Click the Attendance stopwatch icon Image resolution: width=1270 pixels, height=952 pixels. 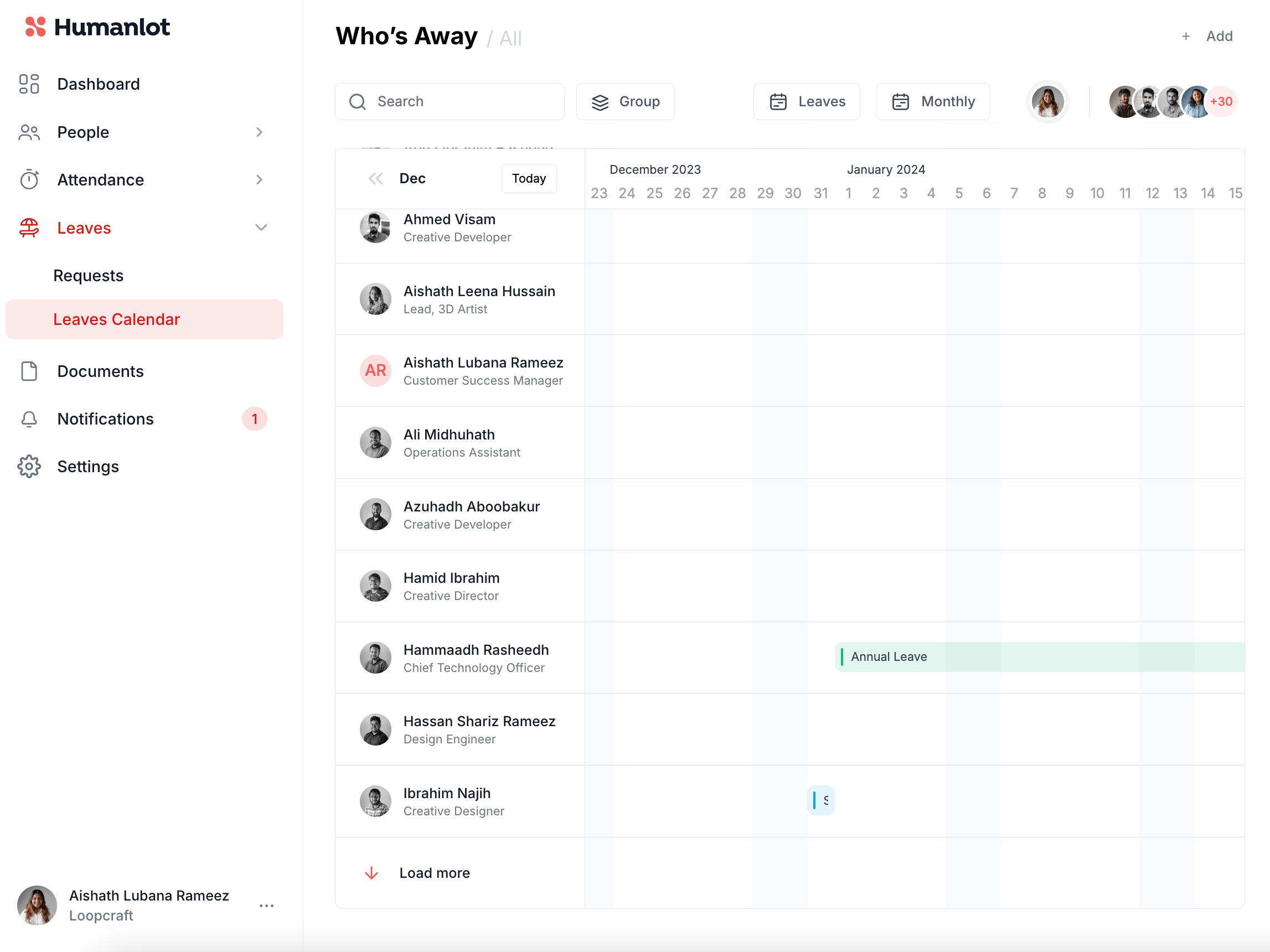[29, 180]
